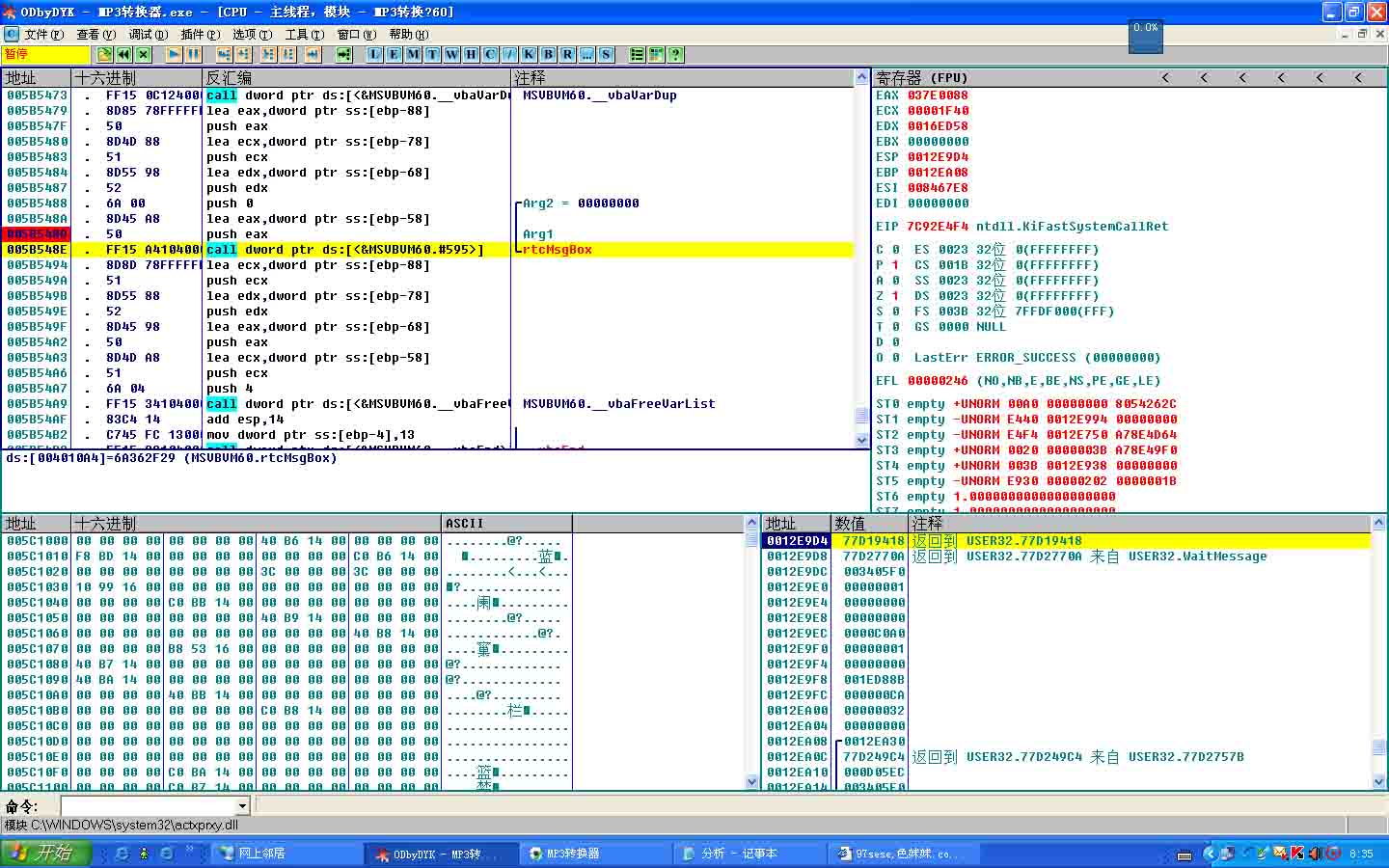Click the Go to address arrow icon
Screen dimensions: 1389x868
point(343,55)
